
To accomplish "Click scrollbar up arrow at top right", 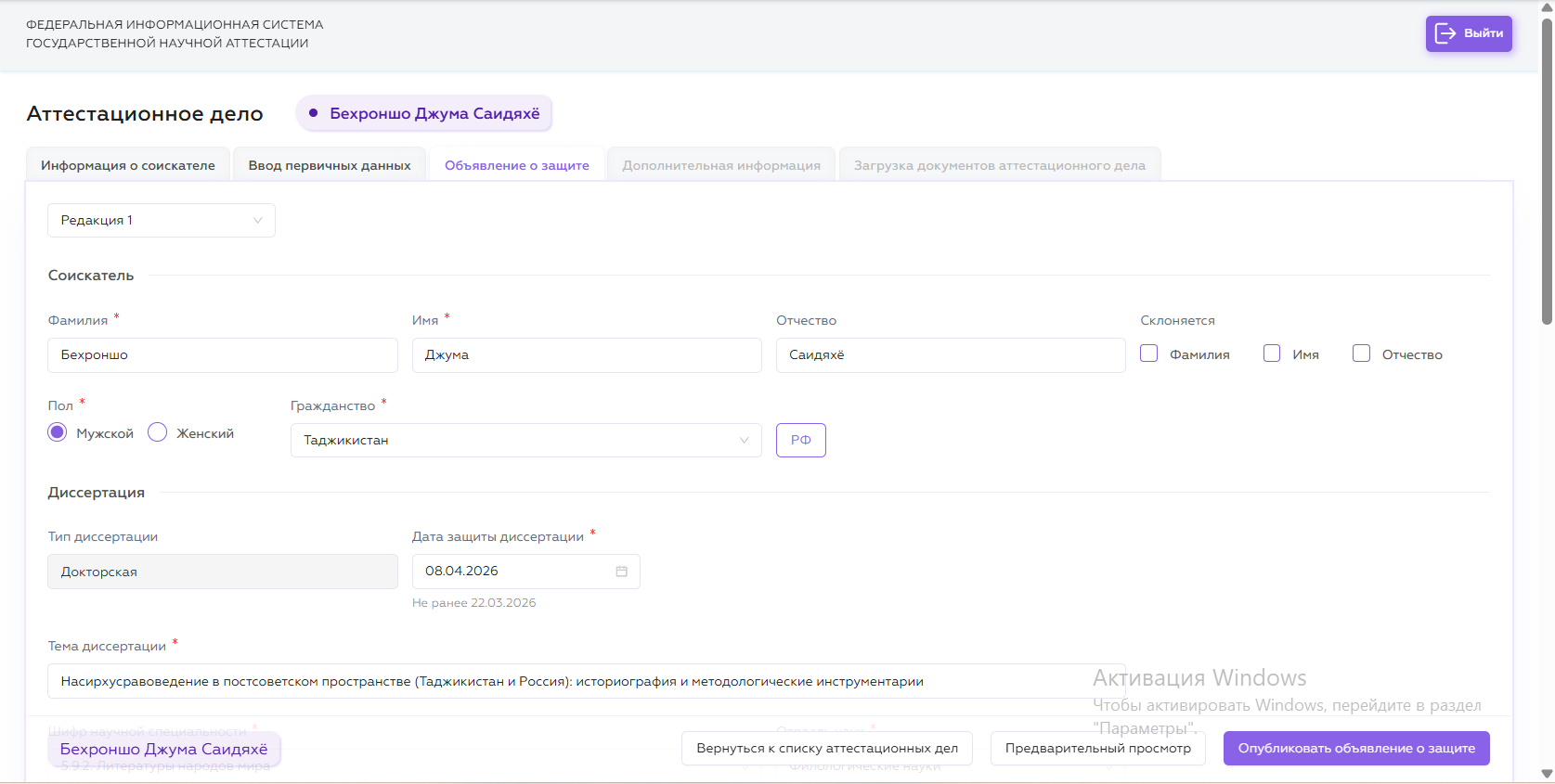I will pyautogui.click(x=1547, y=8).
